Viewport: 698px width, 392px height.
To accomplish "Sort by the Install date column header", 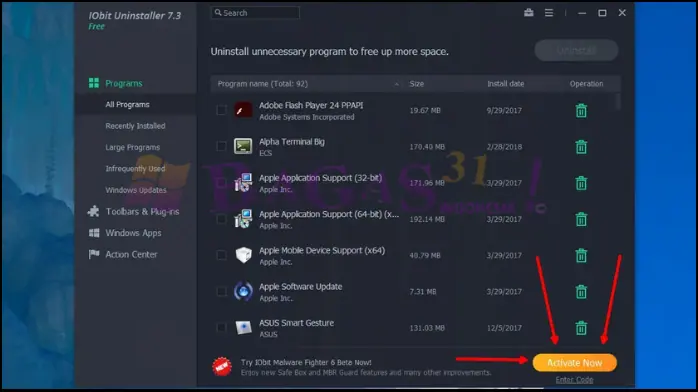I will coord(505,84).
